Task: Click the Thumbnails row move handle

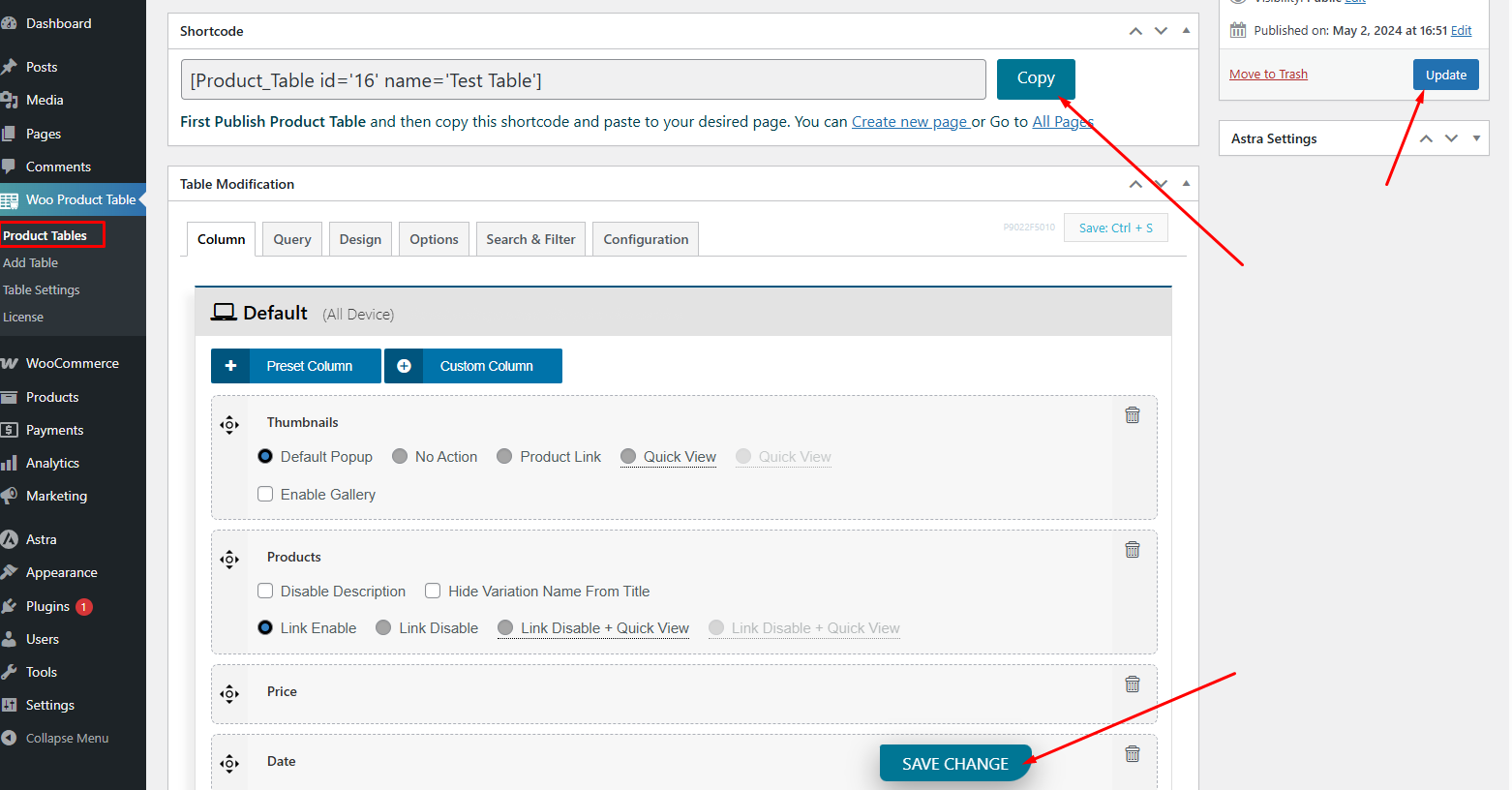Action: click(229, 425)
